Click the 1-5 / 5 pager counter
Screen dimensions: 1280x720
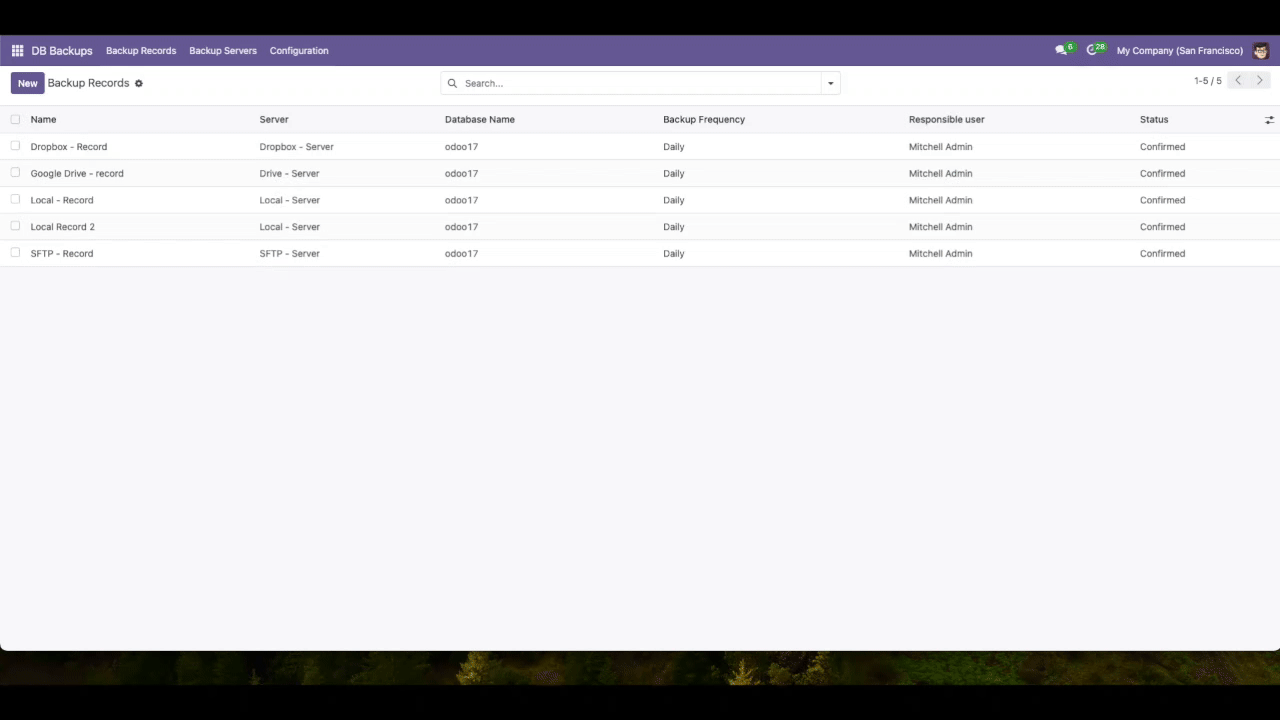1207,81
